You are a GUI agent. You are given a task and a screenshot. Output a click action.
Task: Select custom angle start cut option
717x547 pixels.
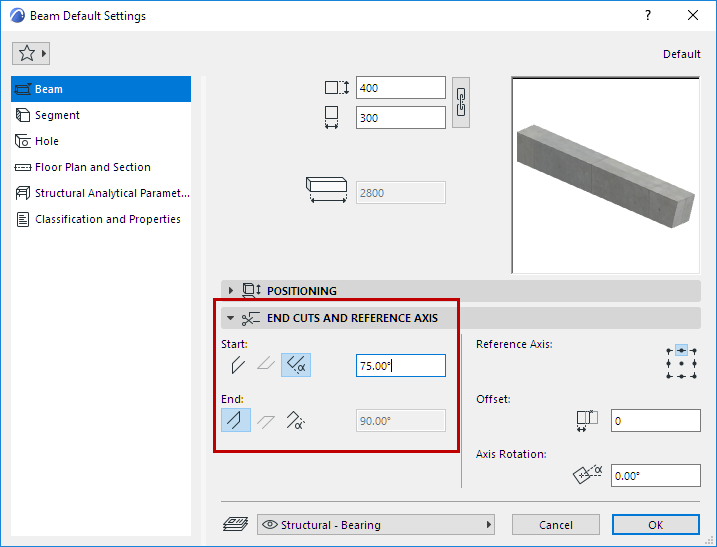pyautogui.click(x=296, y=365)
